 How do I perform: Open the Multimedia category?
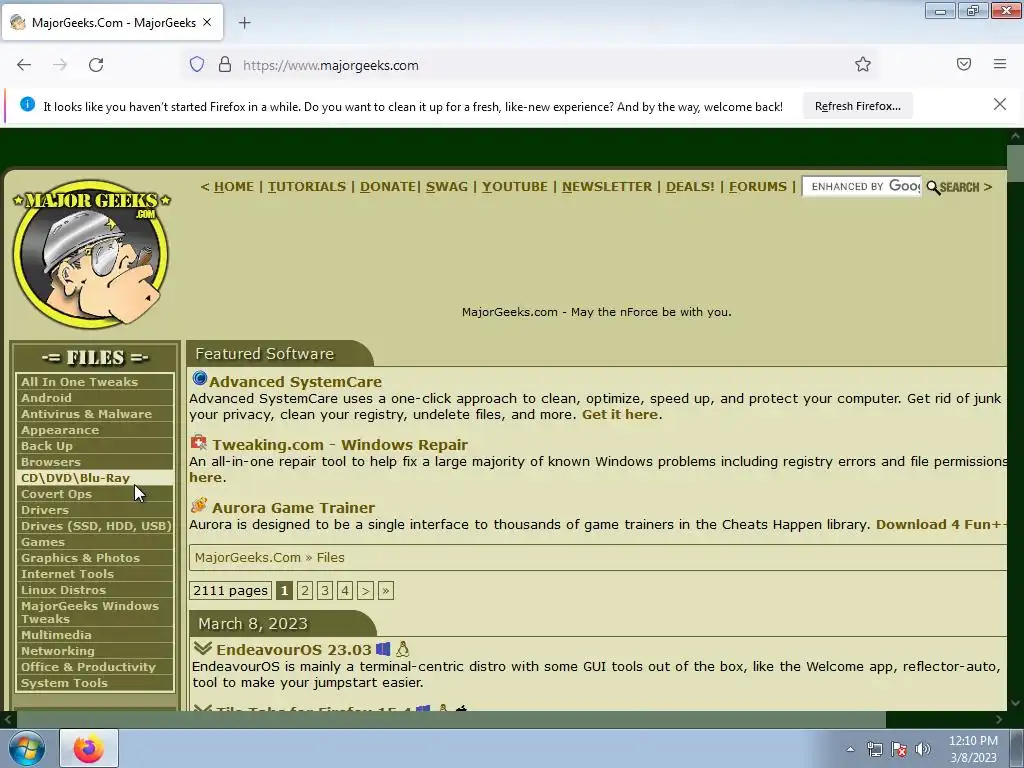click(x=95, y=635)
